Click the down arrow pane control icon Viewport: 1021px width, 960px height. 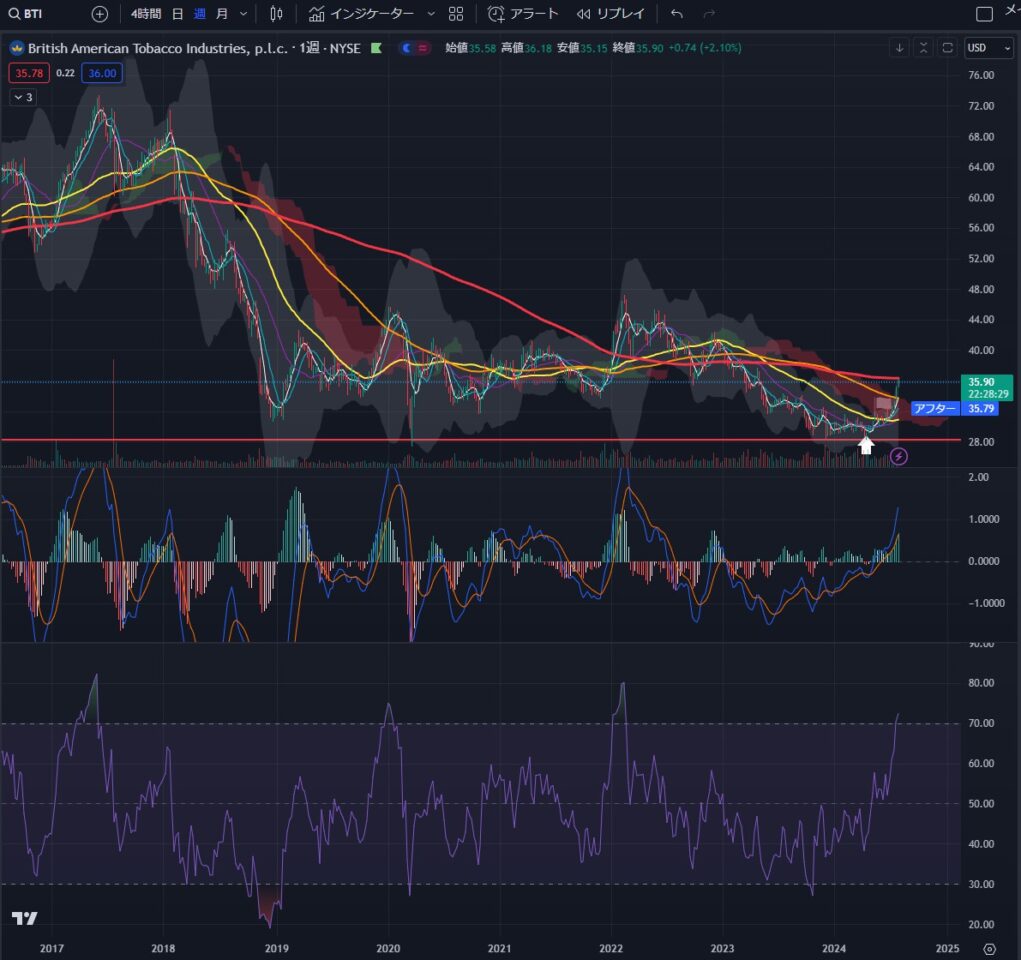click(899, 48)
